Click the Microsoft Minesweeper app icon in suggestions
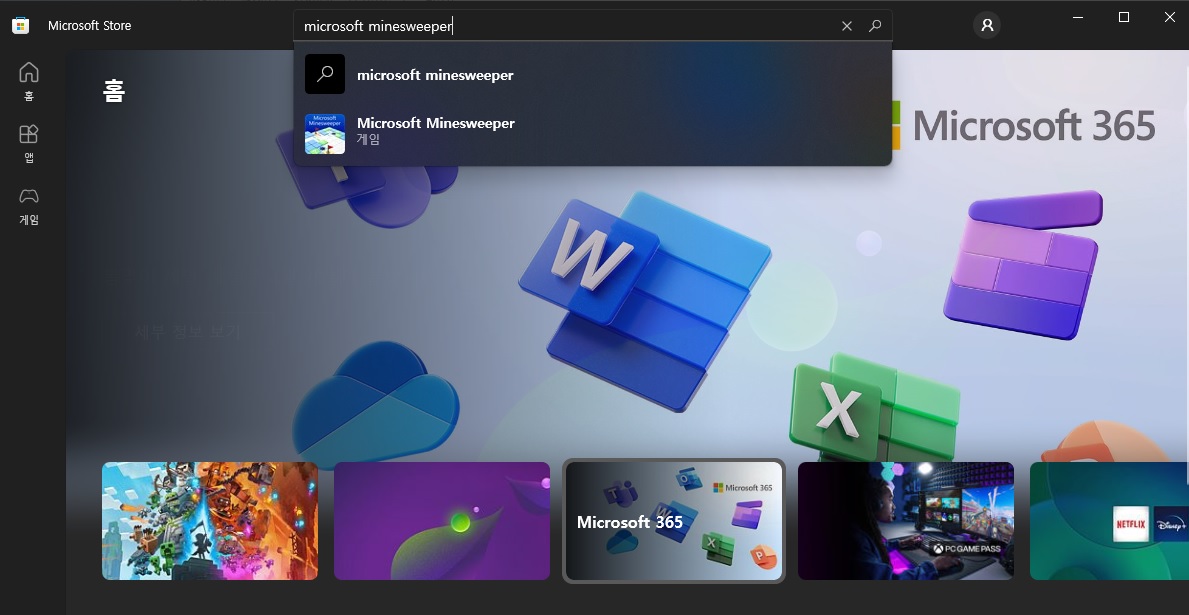The height and width of the screenshot is (615, 1189). pos(325,134)
